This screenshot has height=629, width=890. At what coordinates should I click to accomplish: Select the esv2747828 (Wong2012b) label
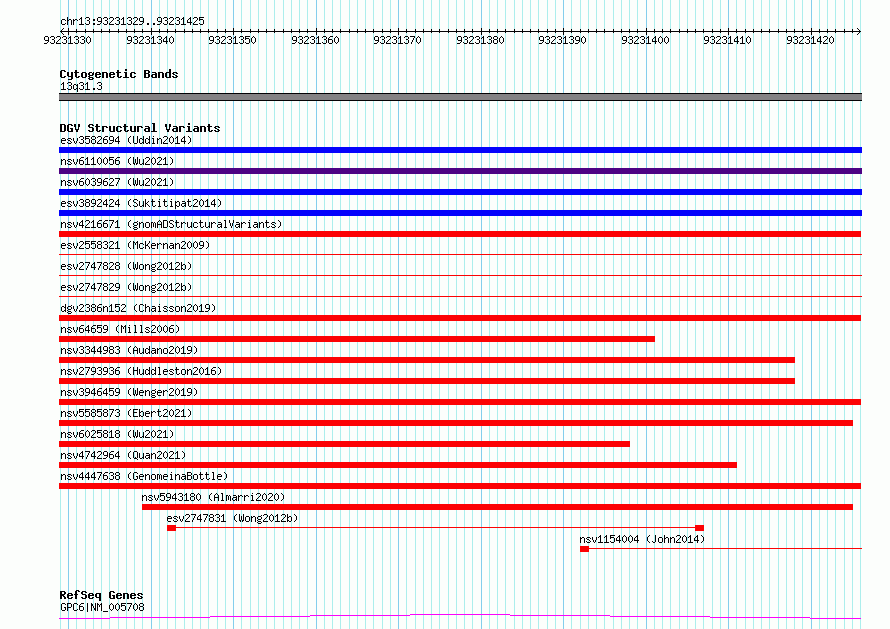[x=126, y=266]
